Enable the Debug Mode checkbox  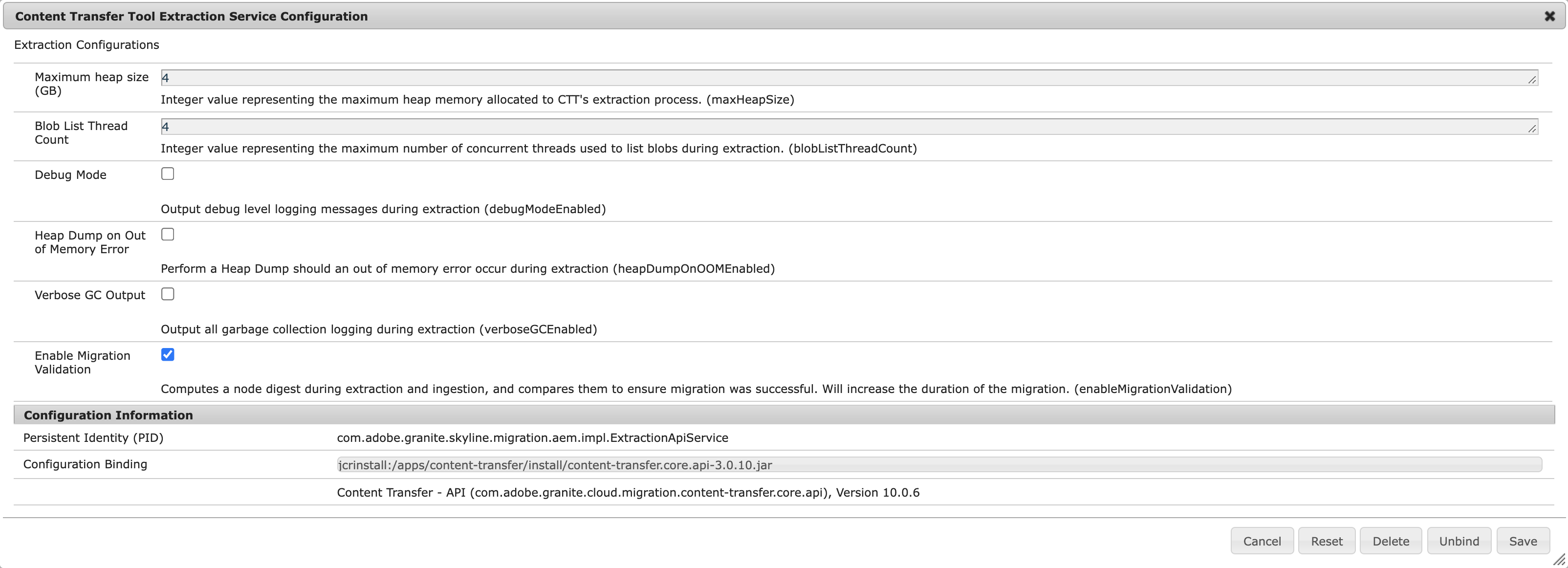coord(167,174)
